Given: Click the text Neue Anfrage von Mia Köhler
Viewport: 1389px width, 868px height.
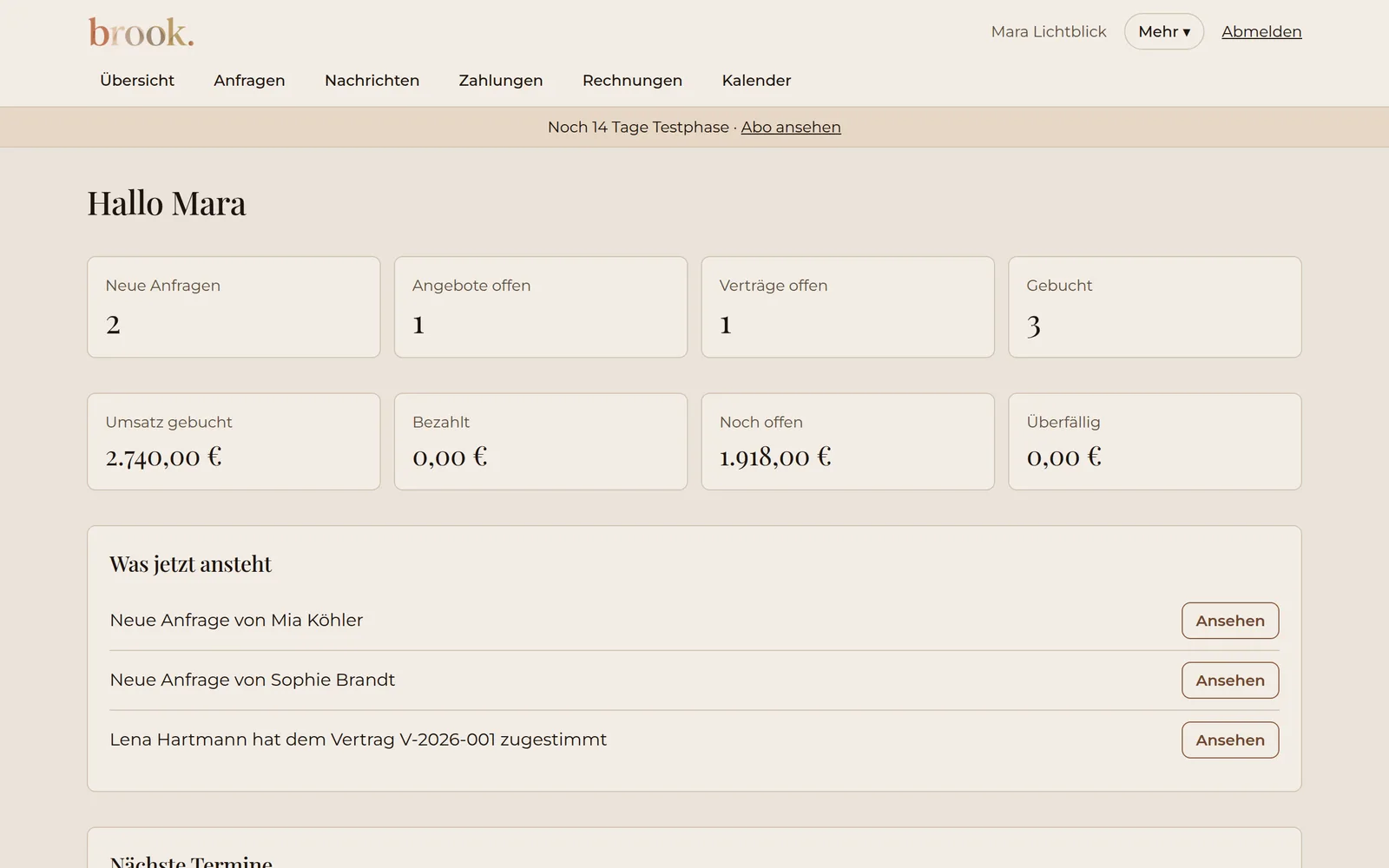Looking at the screenshot, I should coord(236,620).
